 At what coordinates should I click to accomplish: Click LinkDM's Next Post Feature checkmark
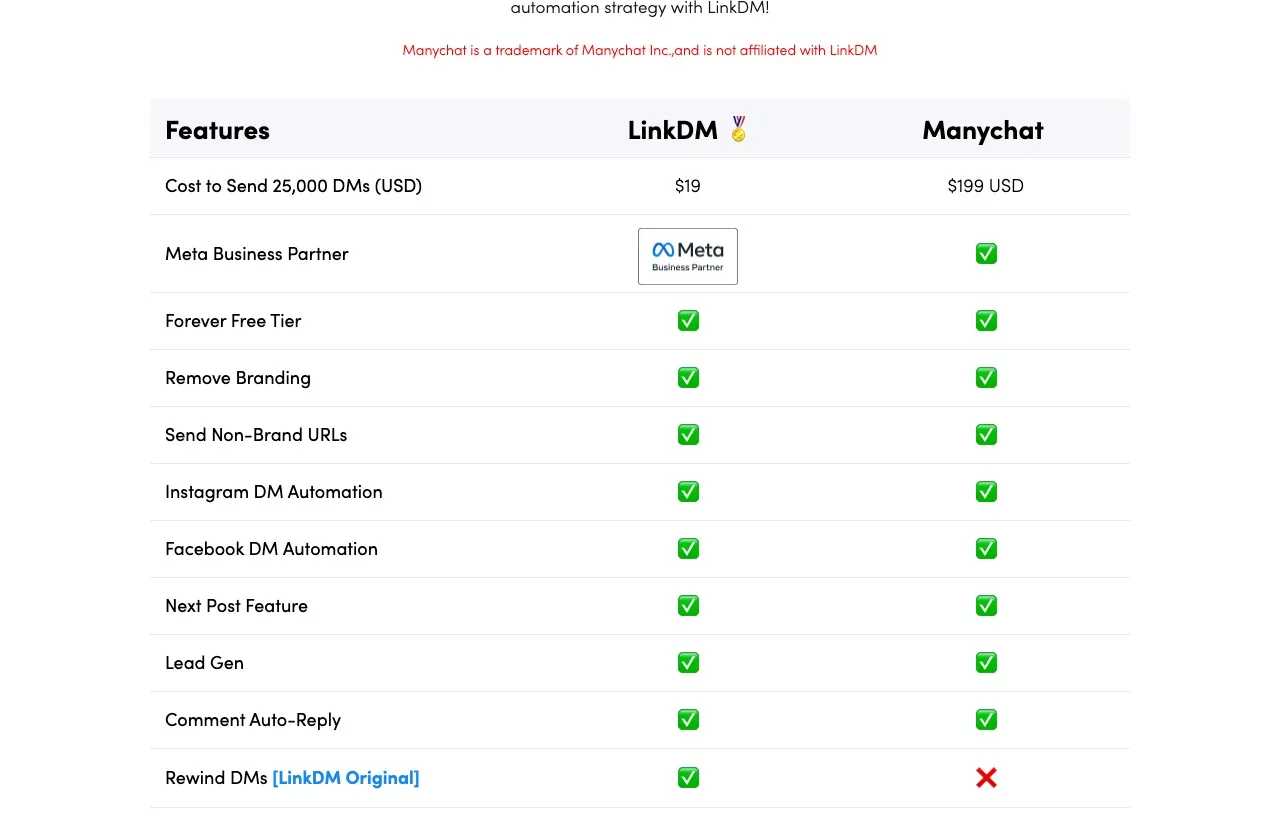click(688, 606)
